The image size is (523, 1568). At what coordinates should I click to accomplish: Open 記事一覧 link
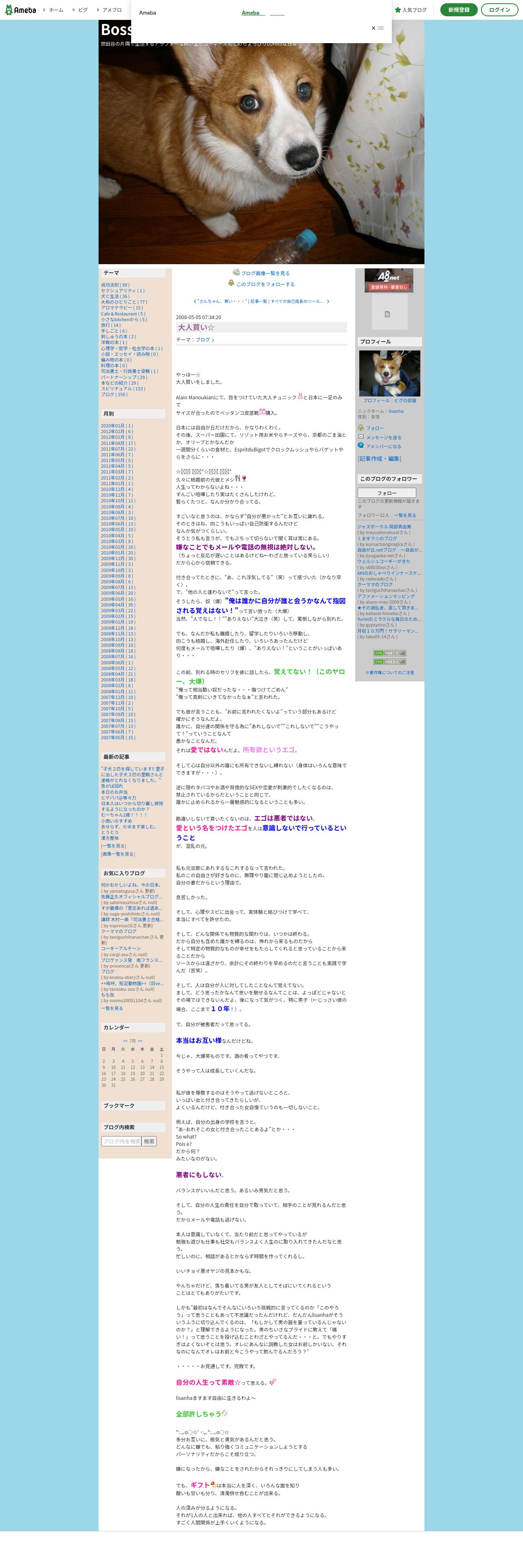pyautogui.click(x=259, y=301)
